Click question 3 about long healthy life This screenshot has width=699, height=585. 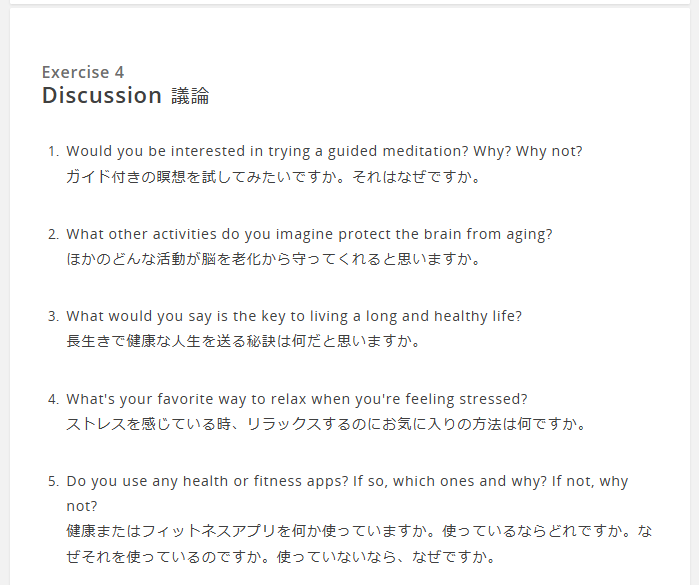tap(294, 316)
